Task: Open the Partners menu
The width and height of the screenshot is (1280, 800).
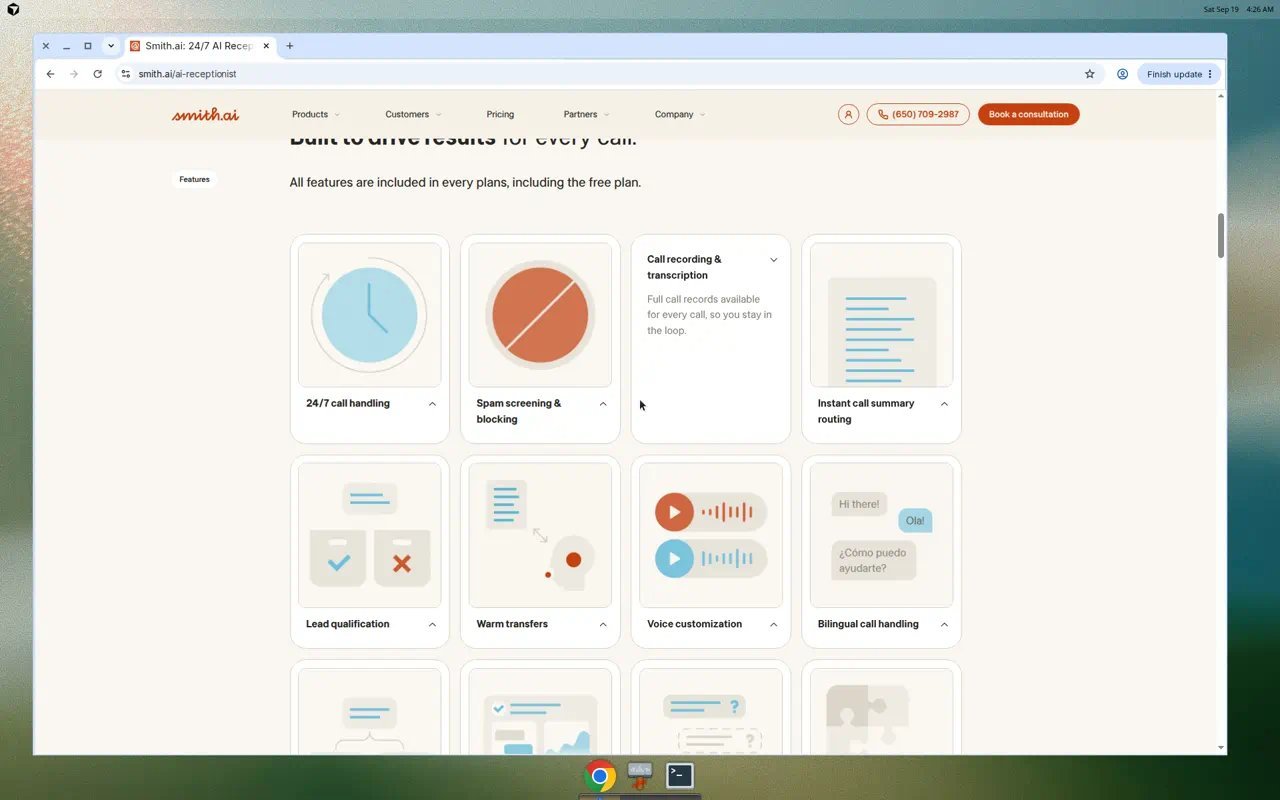Action: coord(586,114)
